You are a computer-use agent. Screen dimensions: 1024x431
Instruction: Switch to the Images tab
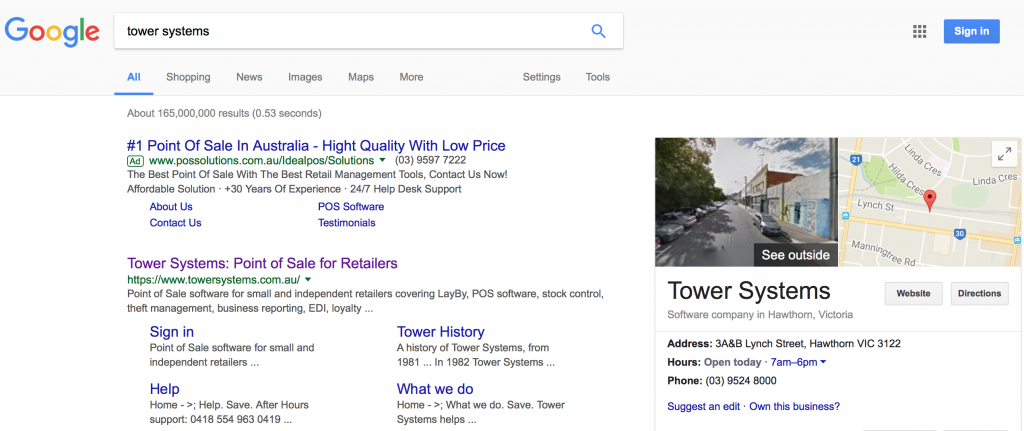[x=305, y=77]
